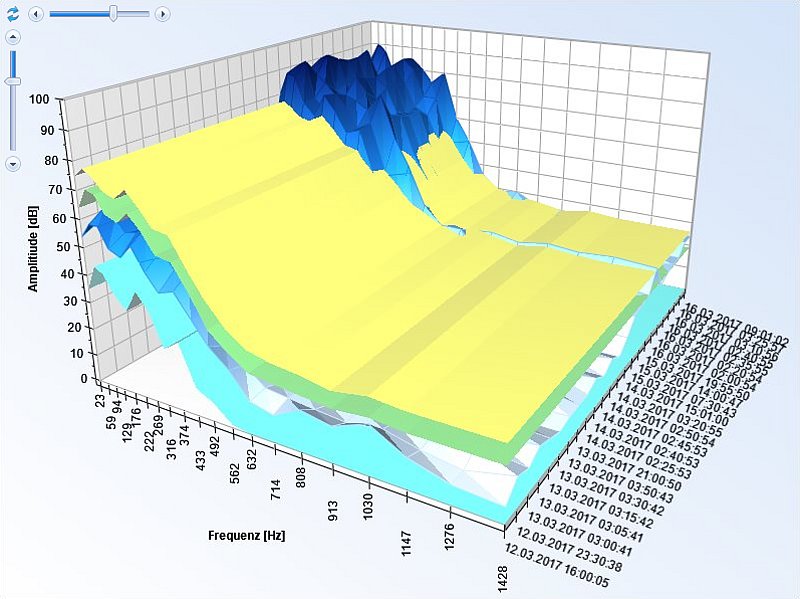Click the Amplitude [dB] axis title
Image resolution: width=800 pixels, height=599 pixels.
tap(34, 249)
